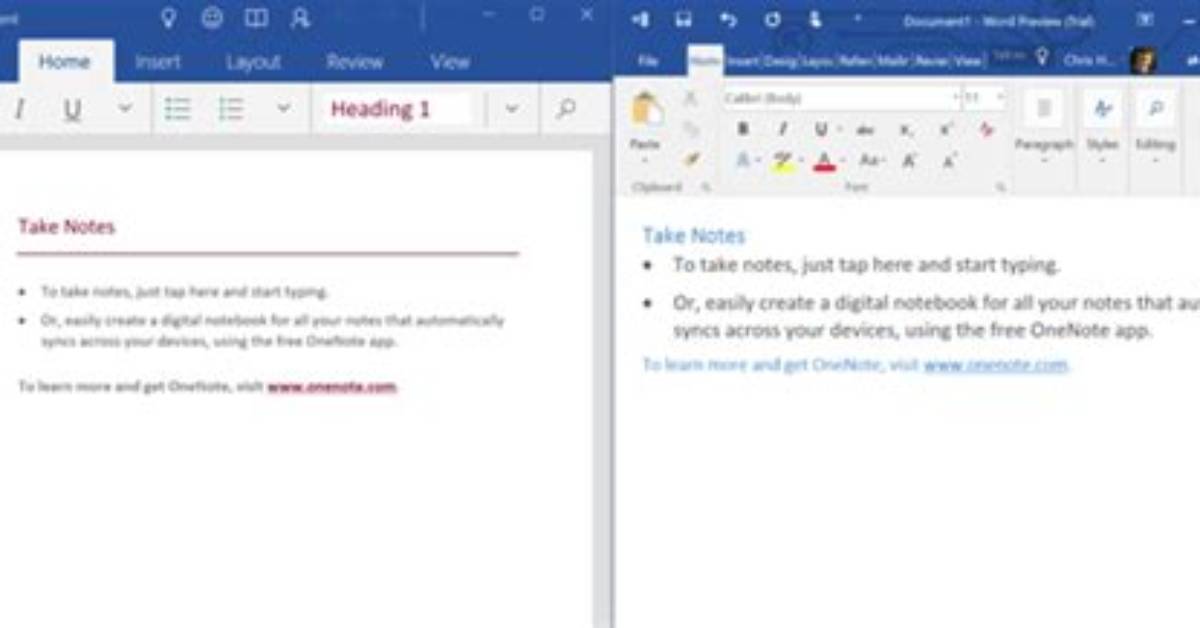Expand the styles gallery arrow beside Heading 1

[x=512, y=109]
